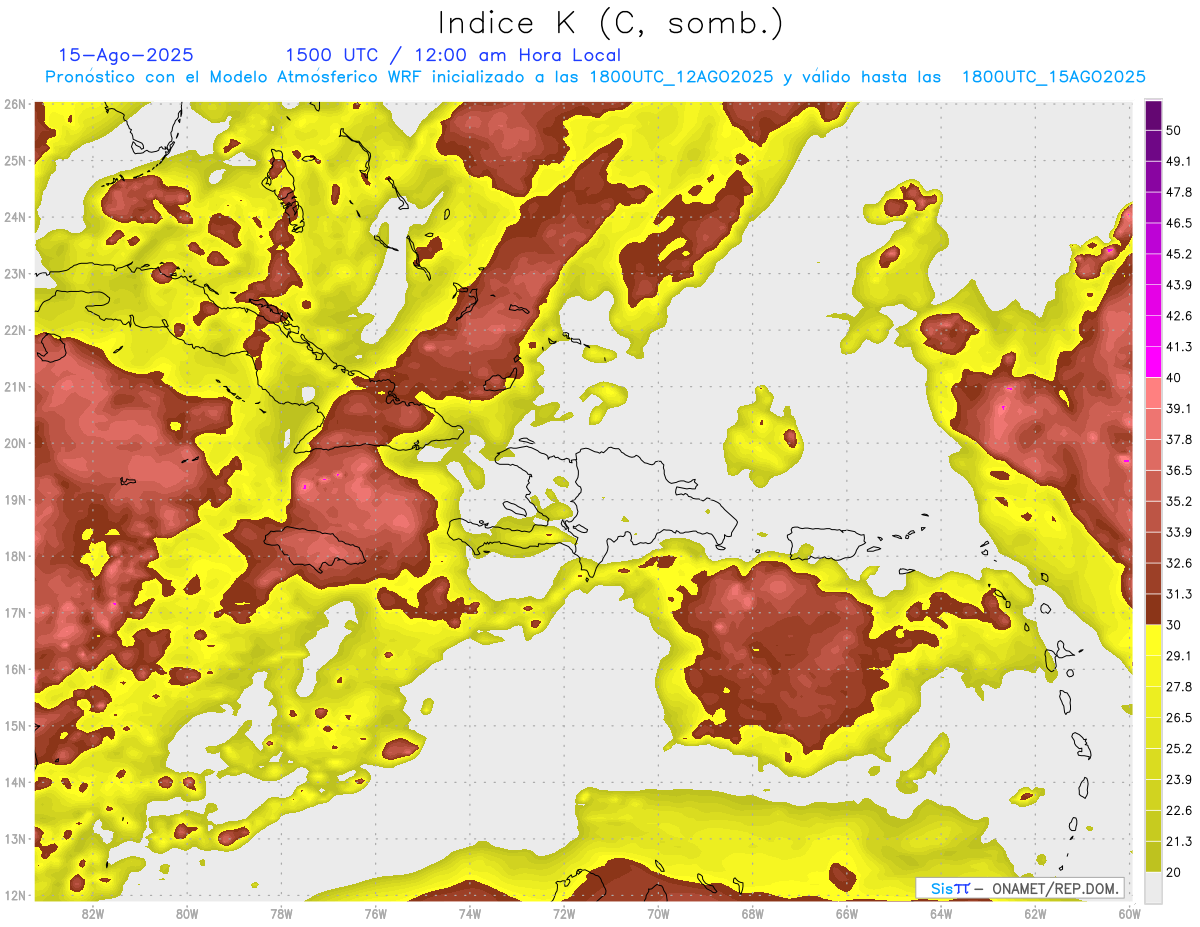Select the '15-Ago-2025' date text
Viewport: 1200px width, 927px height.
click(x=126, y=55)
